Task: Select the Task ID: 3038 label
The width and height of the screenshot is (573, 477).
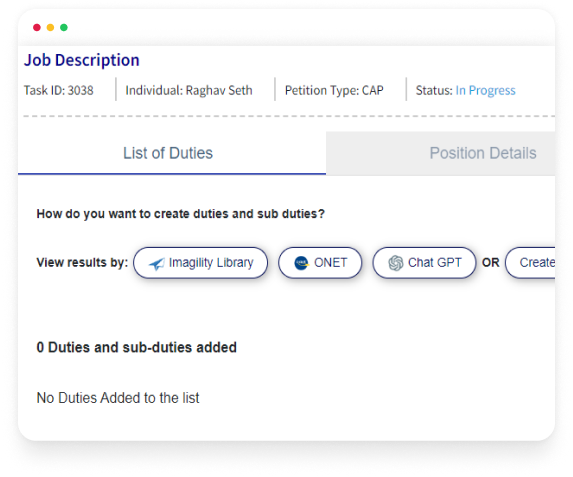Action: tap(58, 90)
